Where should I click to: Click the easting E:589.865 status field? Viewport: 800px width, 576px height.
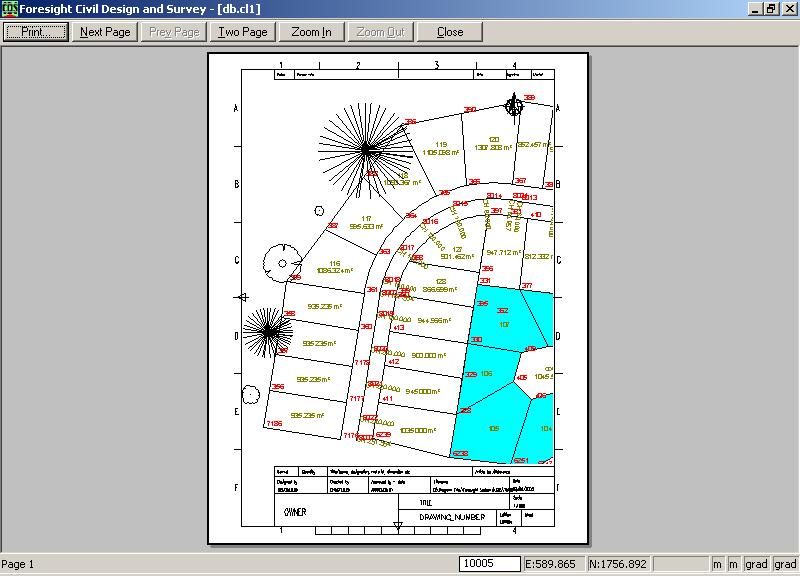554,565
